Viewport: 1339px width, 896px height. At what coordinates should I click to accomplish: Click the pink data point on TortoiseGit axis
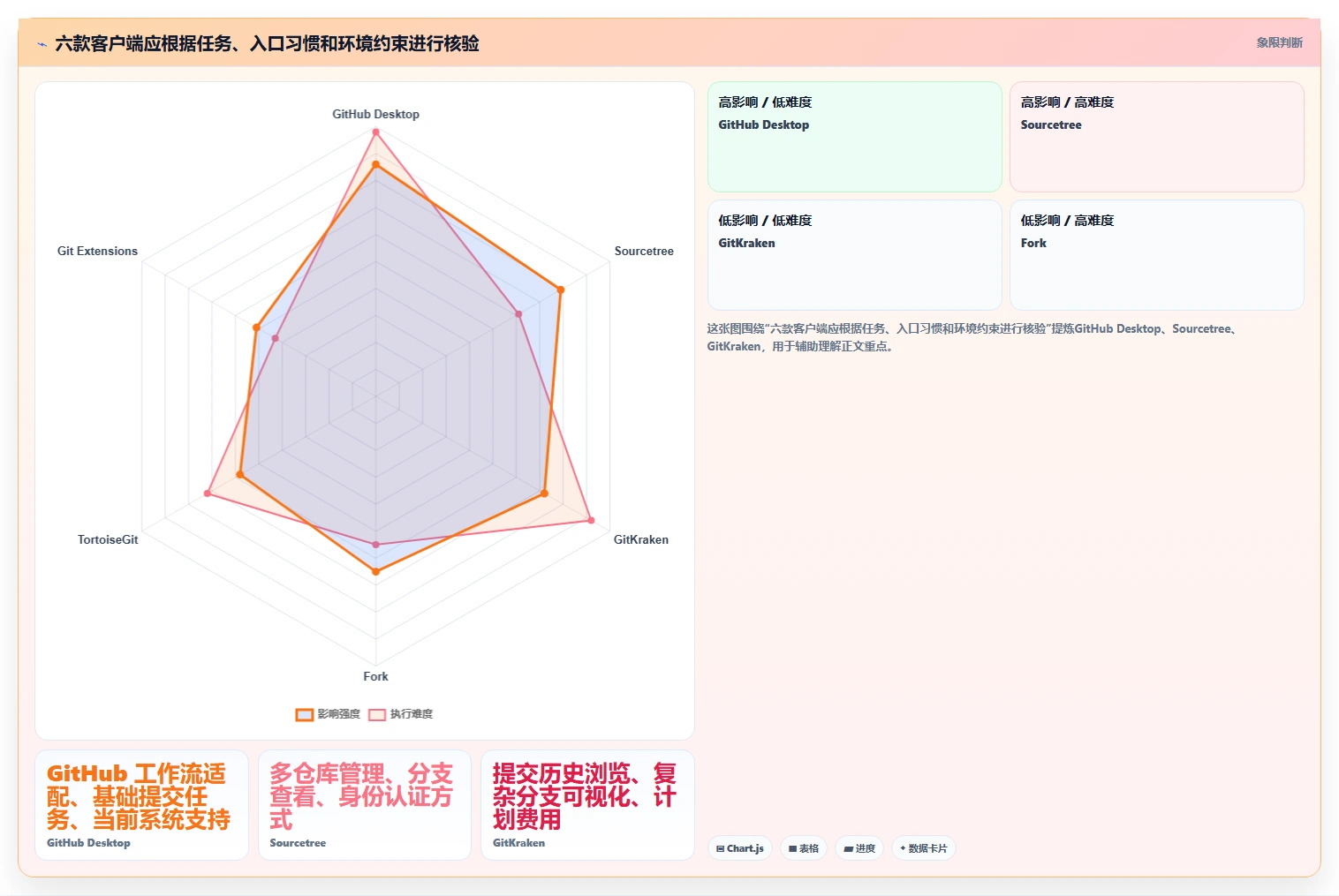pos(208,493)
